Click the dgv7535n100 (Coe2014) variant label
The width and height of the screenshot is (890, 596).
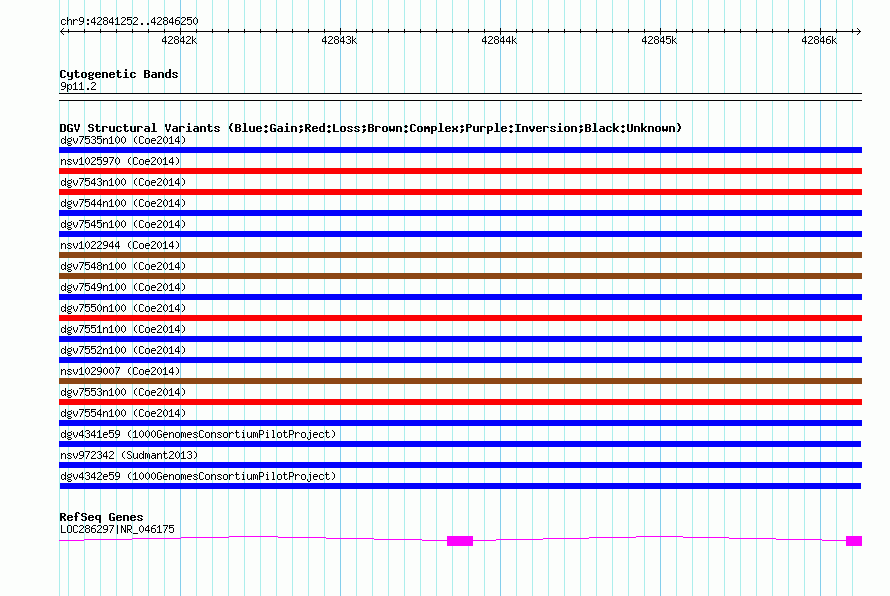[x=123, y=140]
